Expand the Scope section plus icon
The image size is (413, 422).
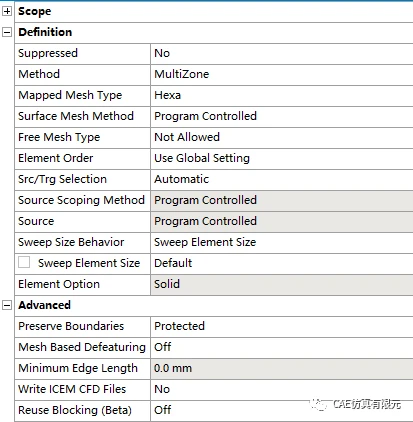[7, 11]
